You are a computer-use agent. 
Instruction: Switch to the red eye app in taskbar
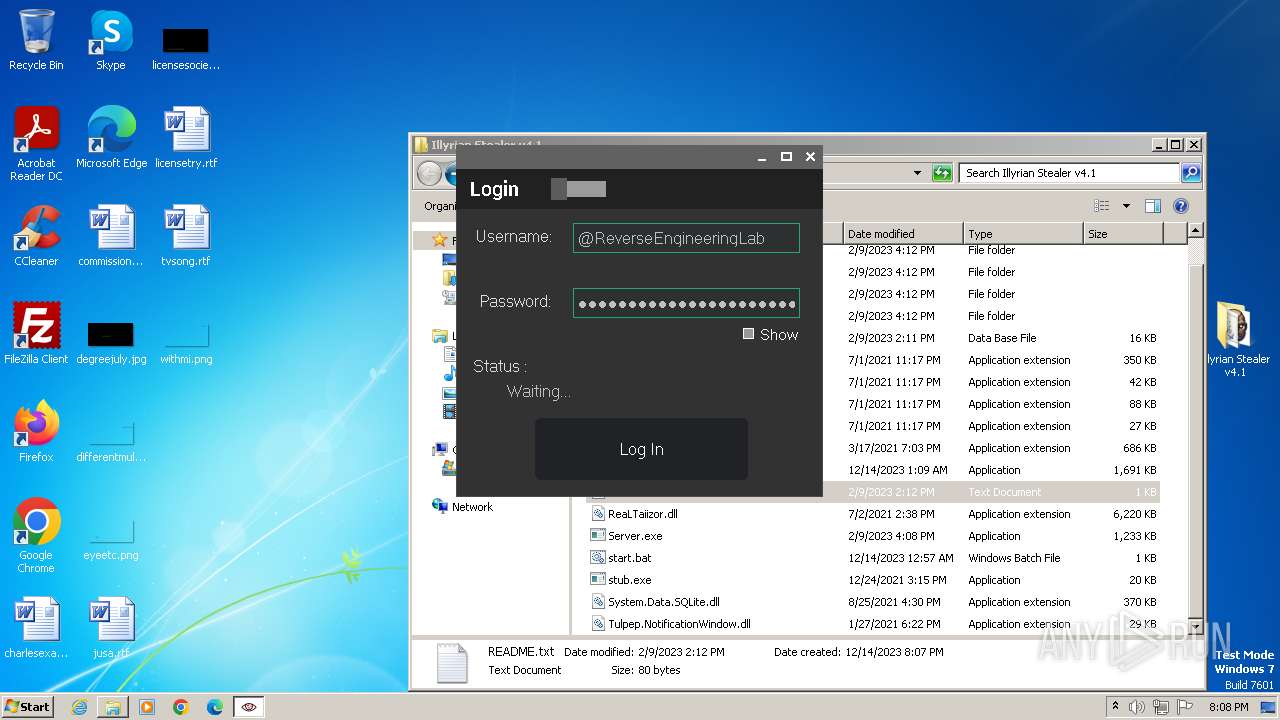(249, 707)
